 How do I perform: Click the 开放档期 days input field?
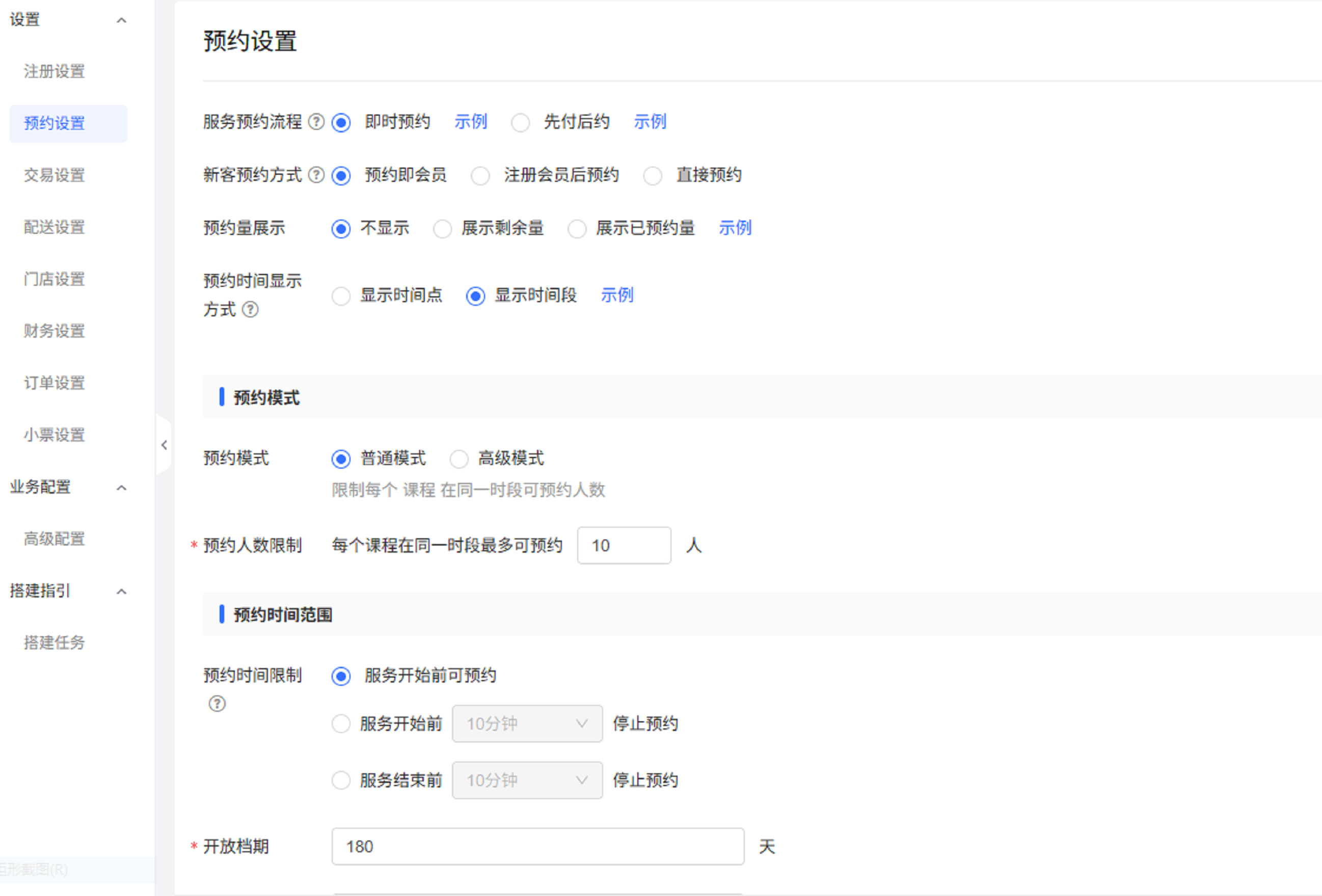537,847
